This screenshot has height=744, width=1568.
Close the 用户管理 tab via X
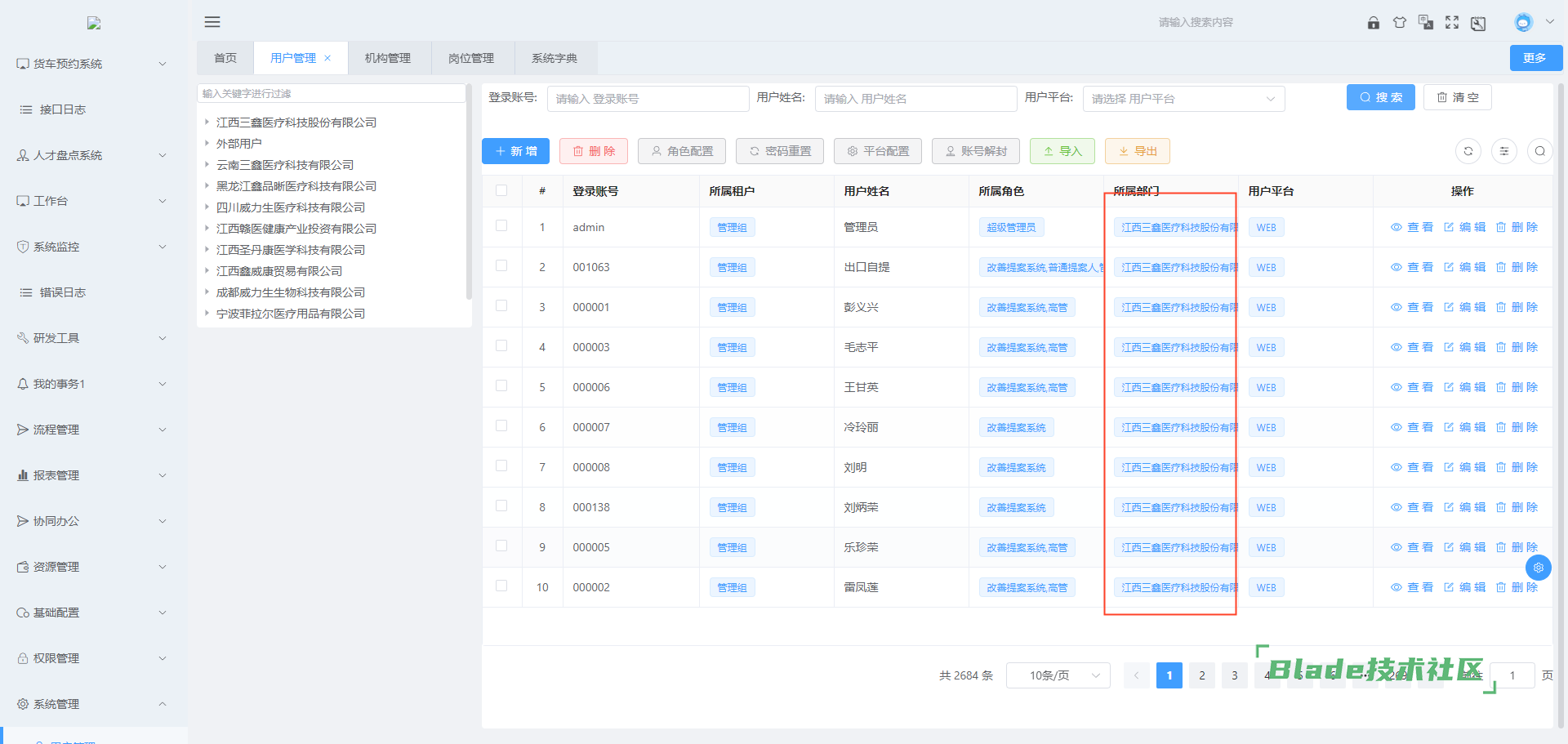[x=327, y=58]
